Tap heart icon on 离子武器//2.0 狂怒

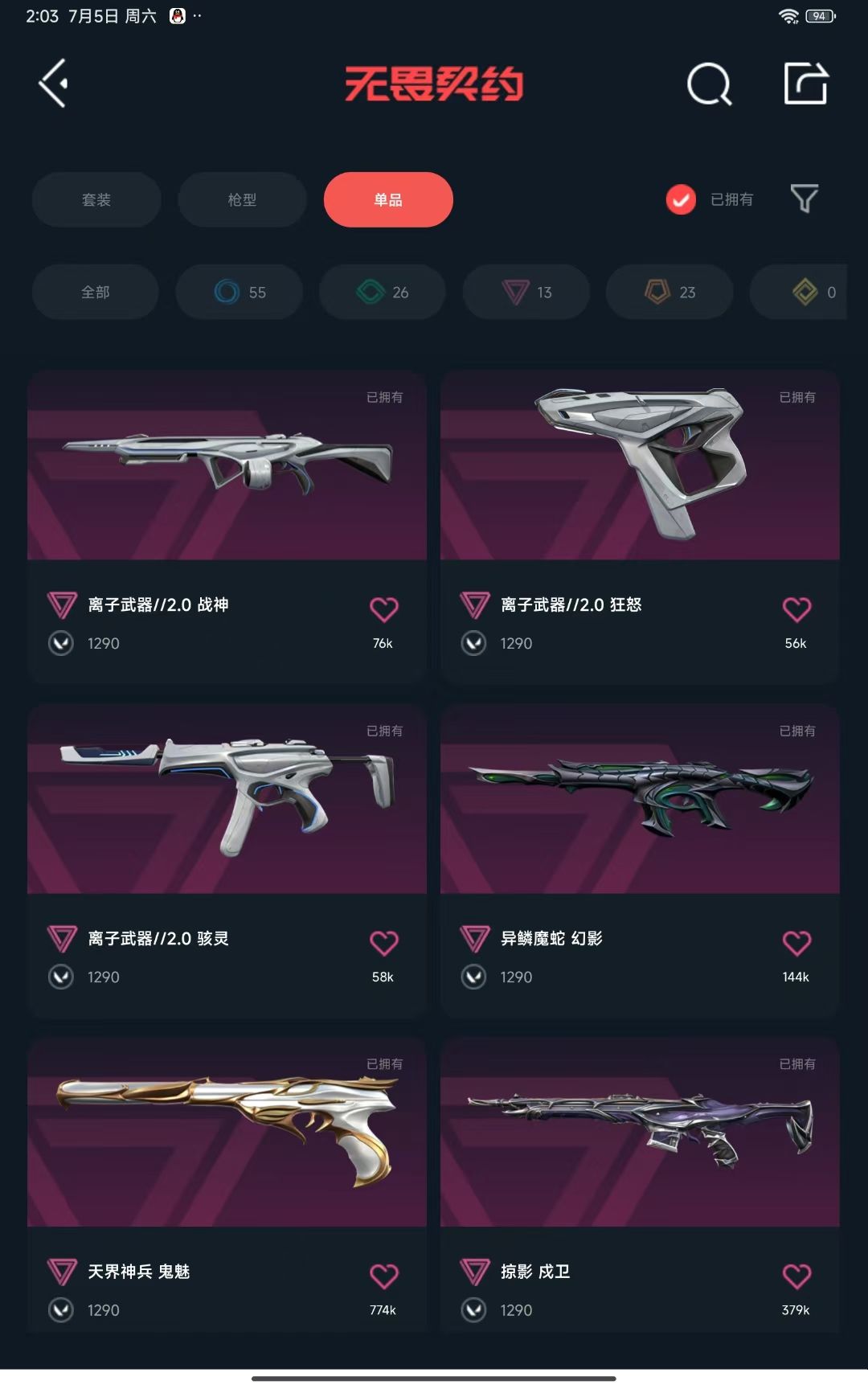[x=796, y=609]
